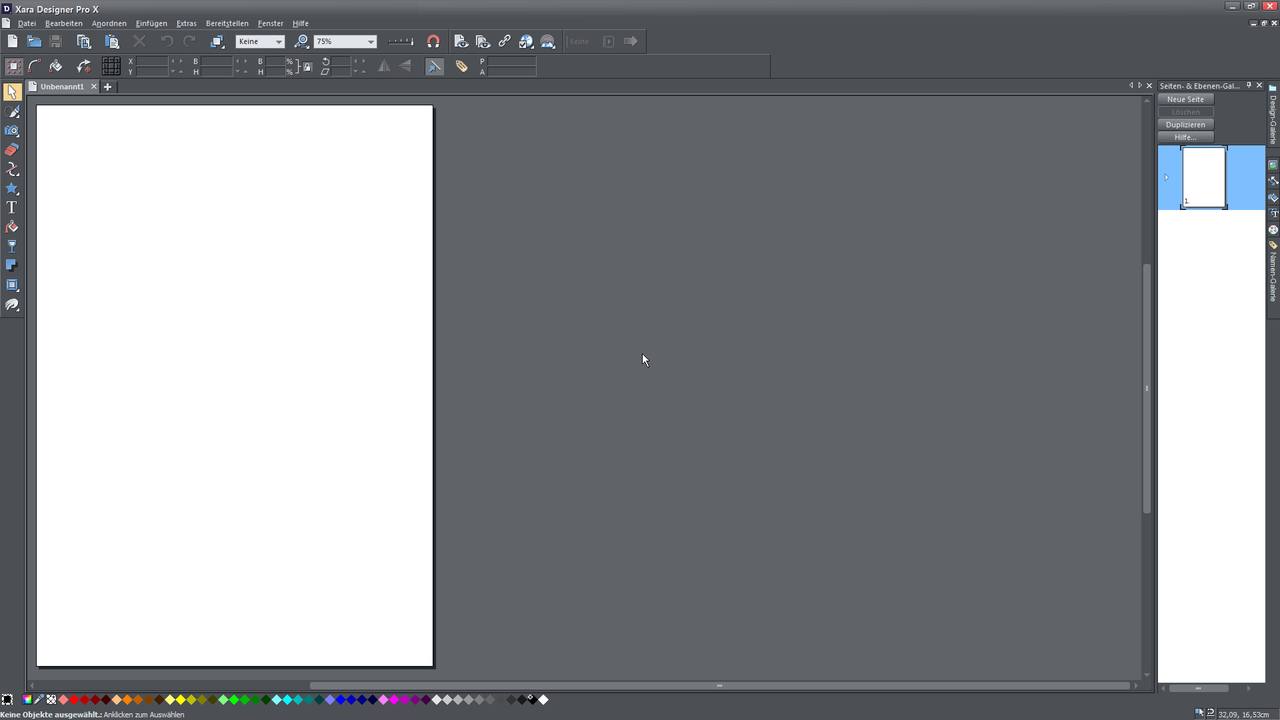Add a new document tab with plus

click(x=108, y=87)
